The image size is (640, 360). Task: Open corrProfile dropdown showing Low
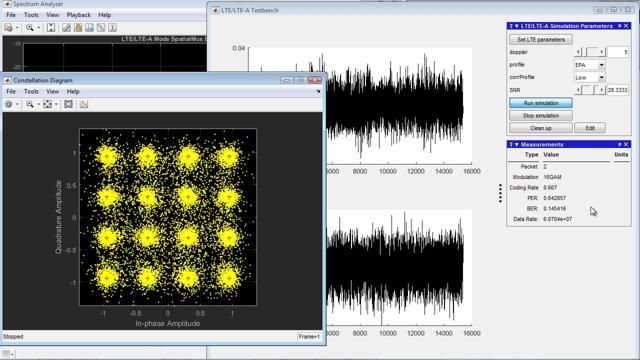click(x=590, y=78)
